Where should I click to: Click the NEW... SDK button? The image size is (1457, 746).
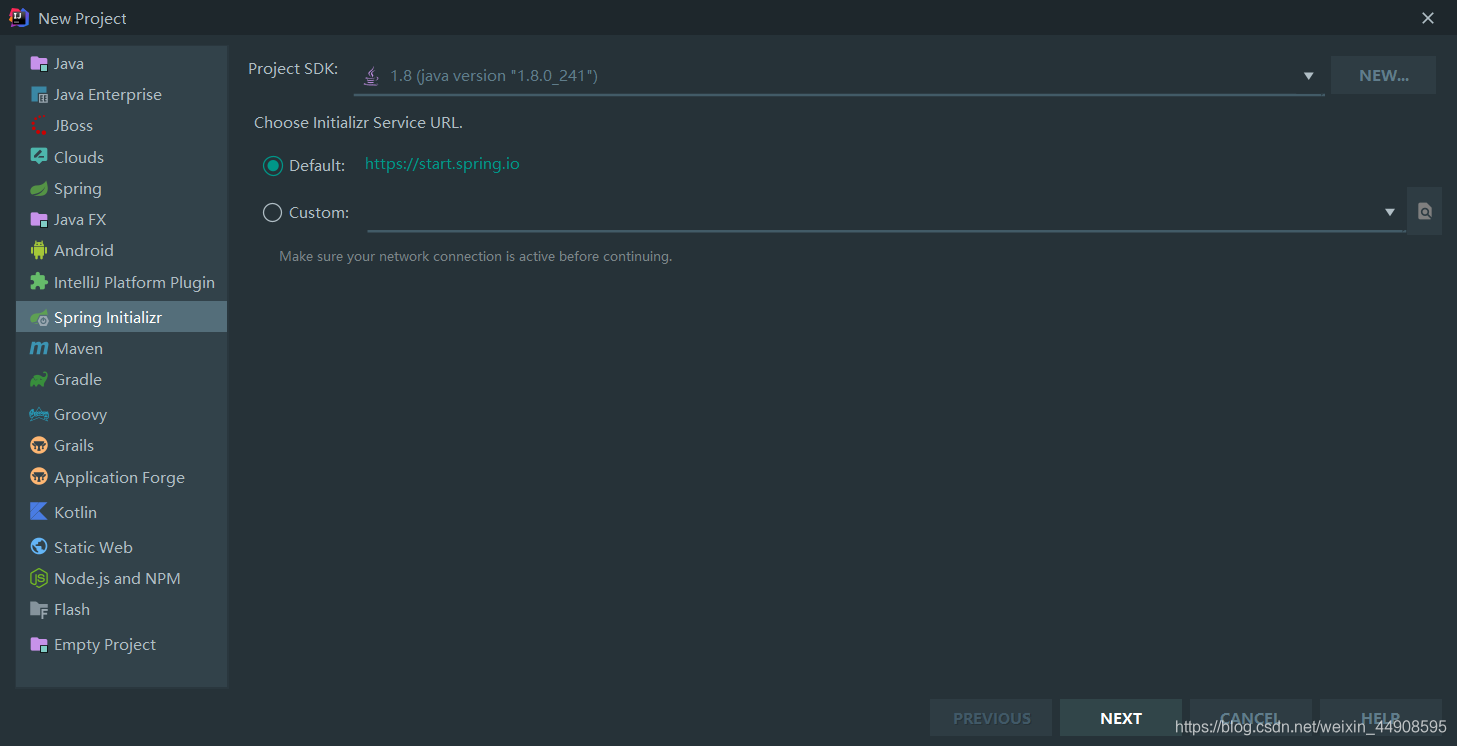1383,75
